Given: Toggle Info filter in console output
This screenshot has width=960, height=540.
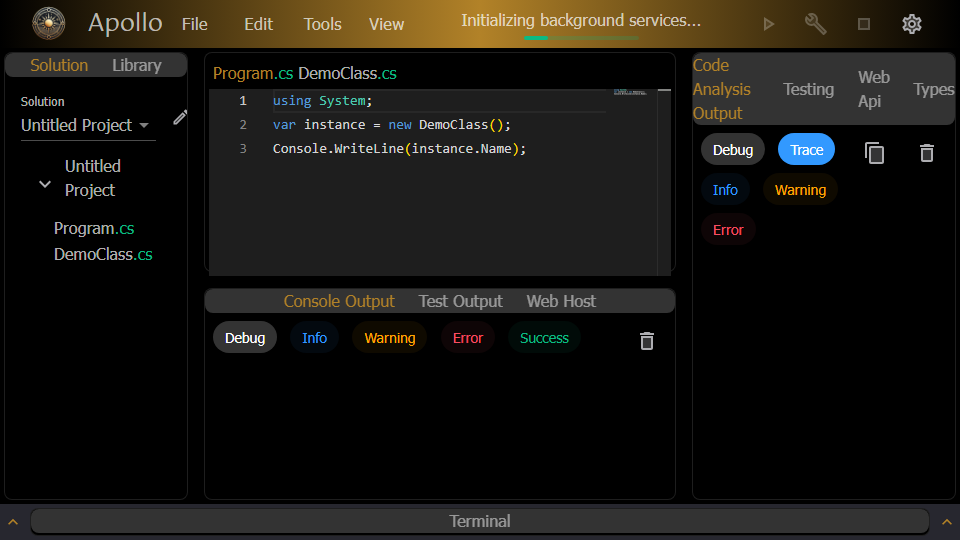Looking at the screenshot, I should (314, 338).
